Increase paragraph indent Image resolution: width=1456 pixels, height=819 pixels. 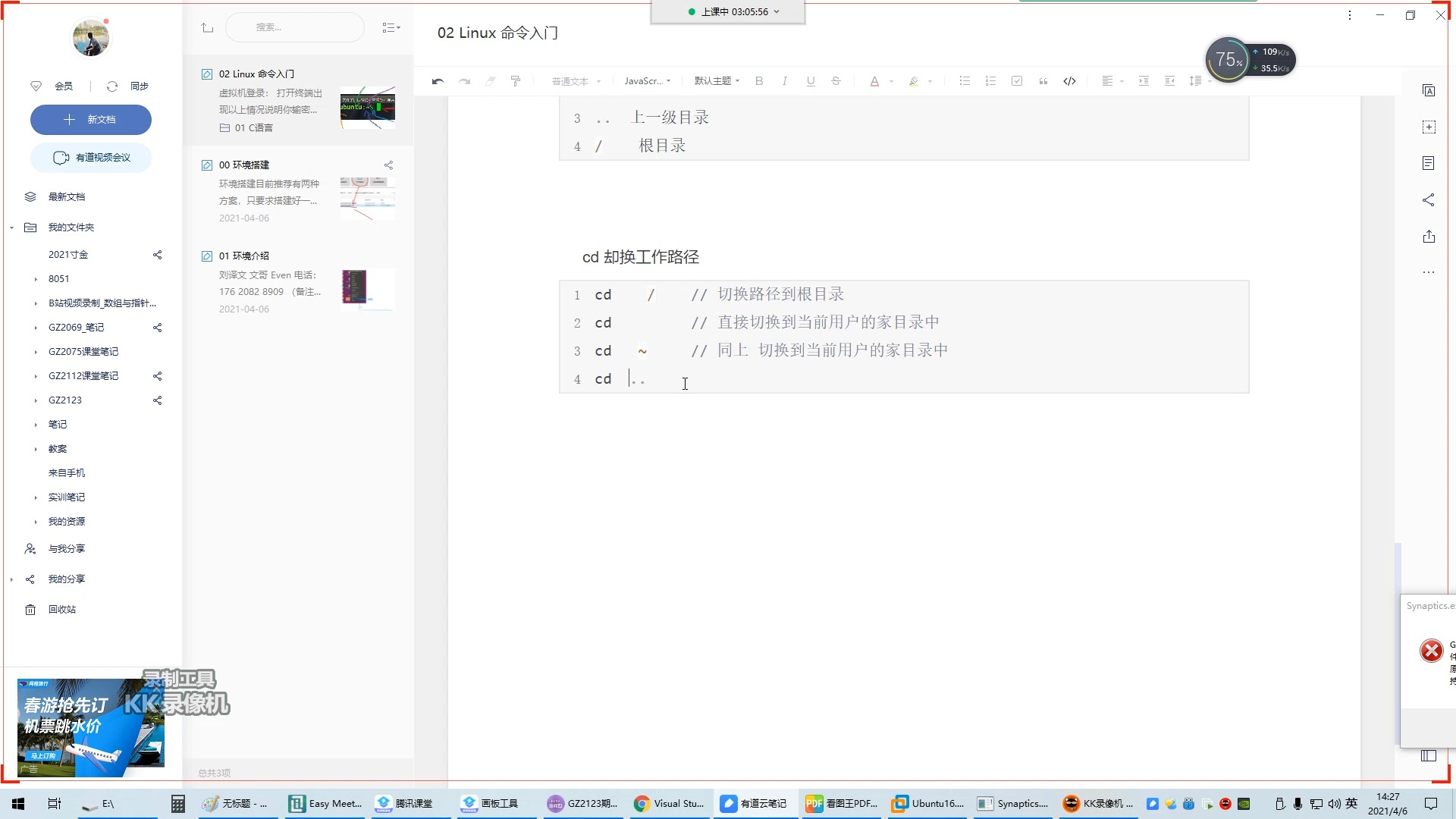(x=1144, y=81)
